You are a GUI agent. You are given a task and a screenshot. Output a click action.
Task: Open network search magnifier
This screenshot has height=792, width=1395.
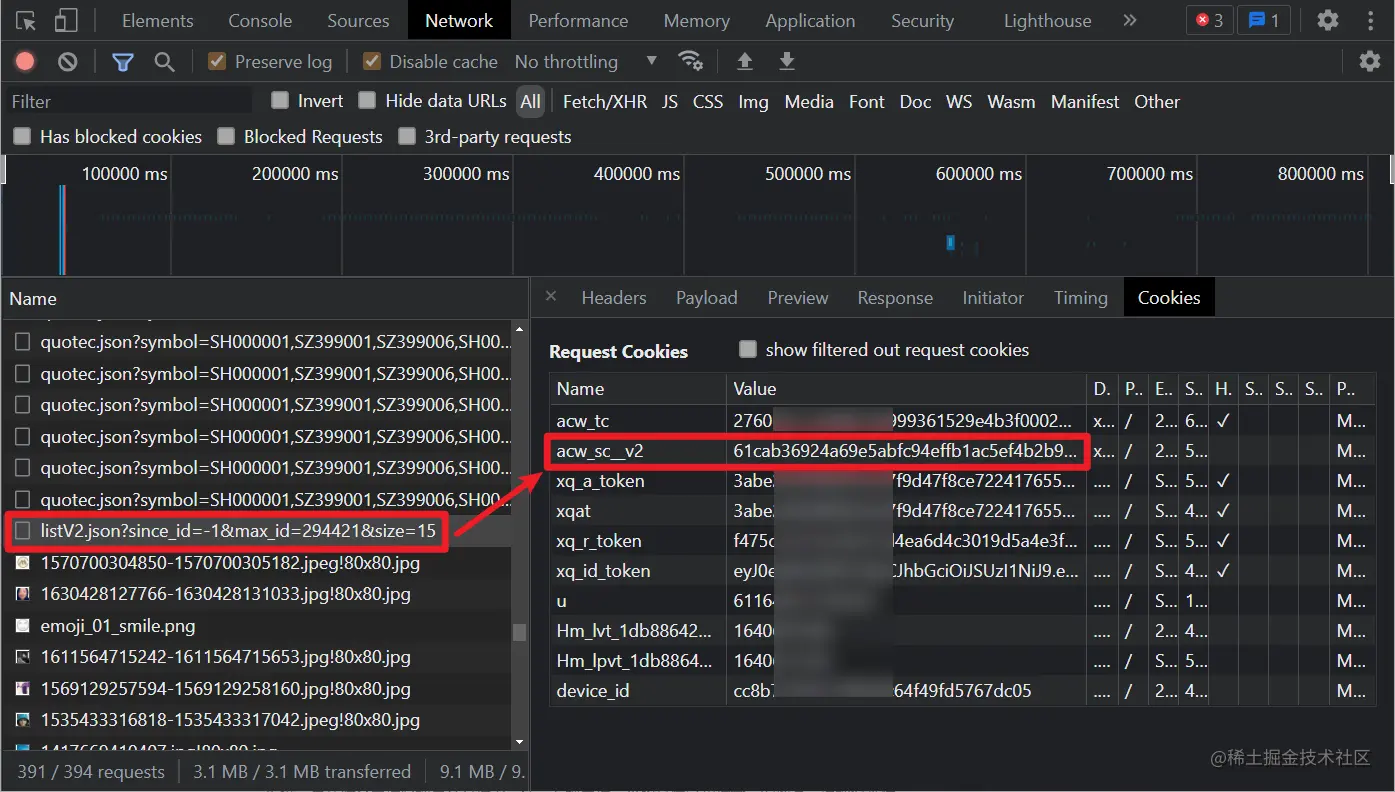[x=164, y=62]
